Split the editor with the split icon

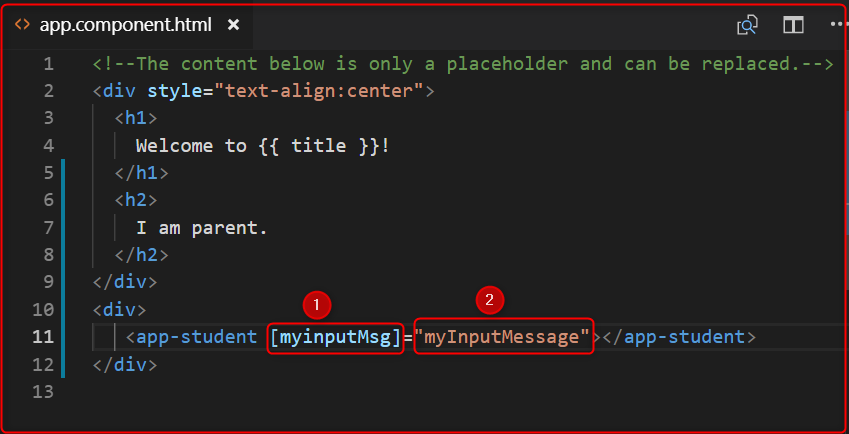794,25
